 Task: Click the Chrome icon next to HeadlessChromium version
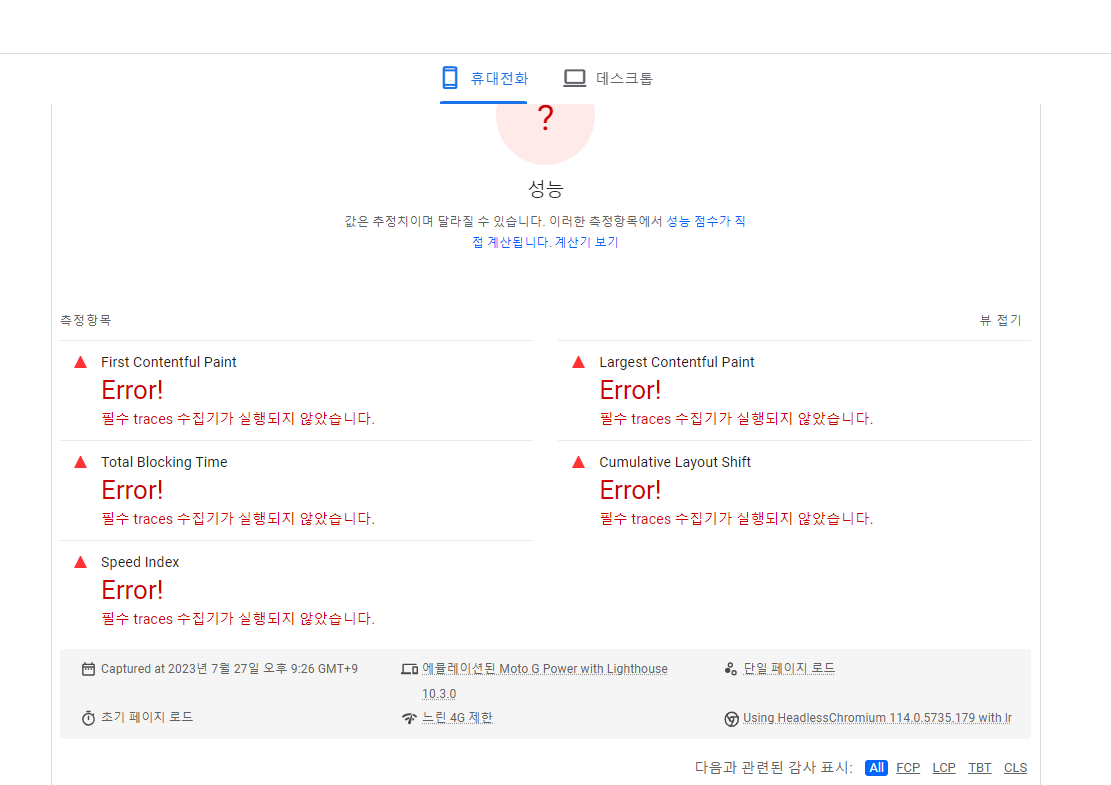click(x=733, y=718)
